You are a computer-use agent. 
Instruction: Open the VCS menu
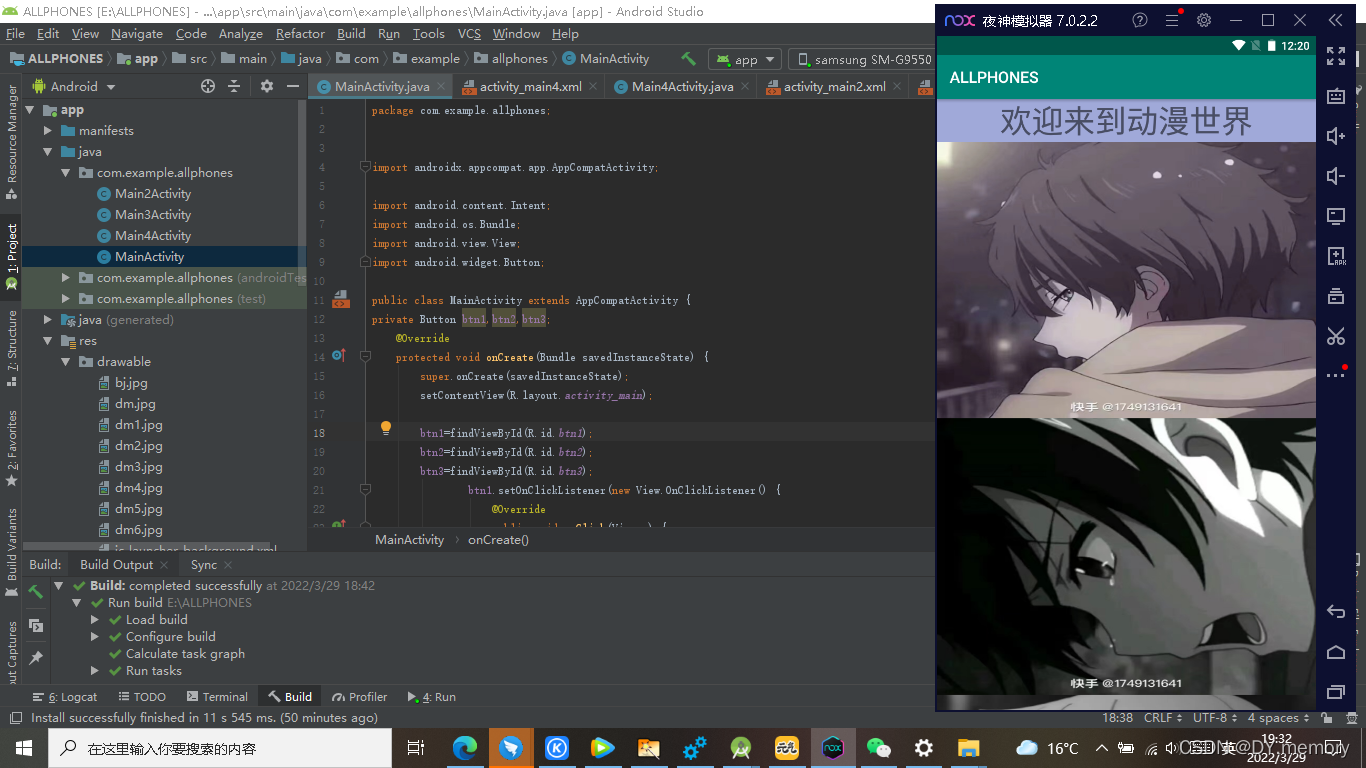(x=469, y=33)
